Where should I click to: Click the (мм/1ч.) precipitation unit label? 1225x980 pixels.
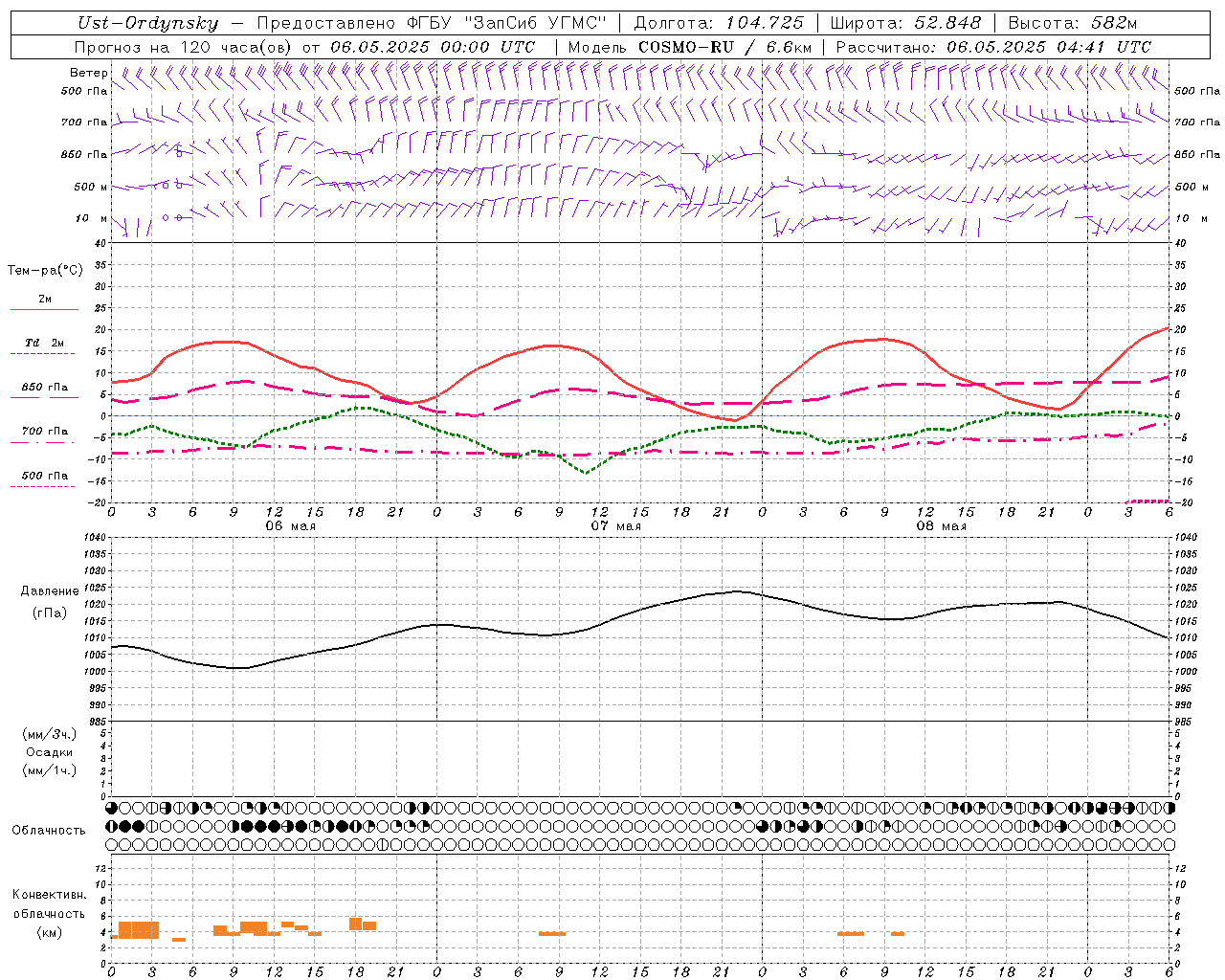click(x=50, y=770)
